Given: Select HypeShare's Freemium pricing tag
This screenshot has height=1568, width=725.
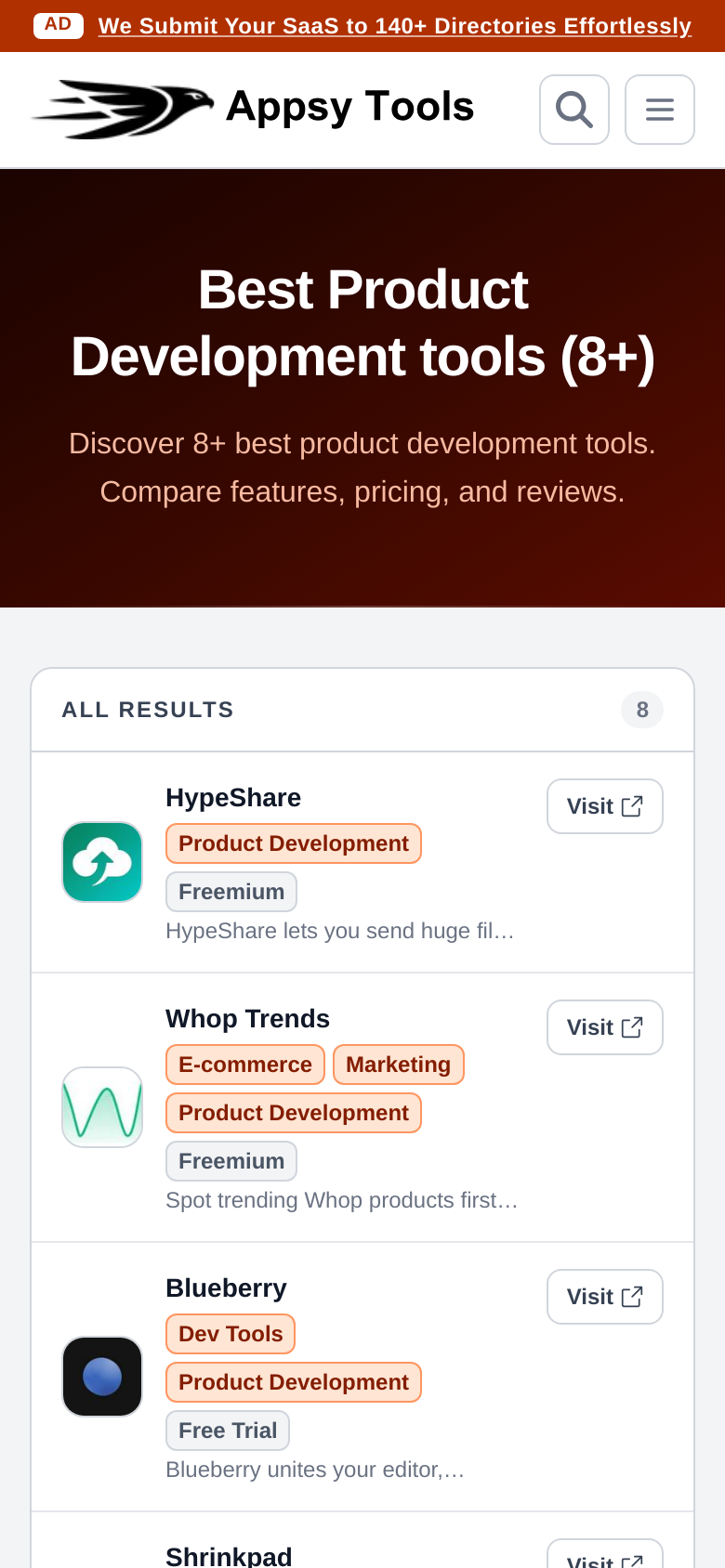Looking at the screenshot, I should point(231,892).
